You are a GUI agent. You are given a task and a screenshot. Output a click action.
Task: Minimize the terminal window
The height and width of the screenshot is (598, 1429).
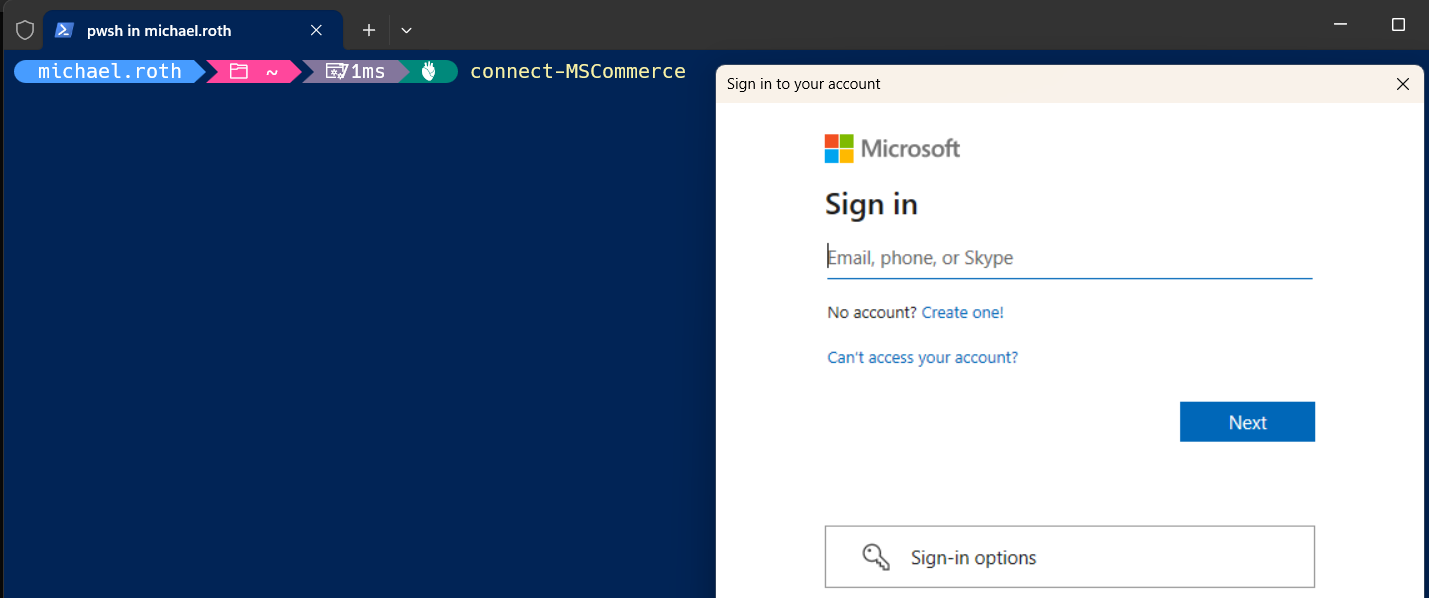1342,25
